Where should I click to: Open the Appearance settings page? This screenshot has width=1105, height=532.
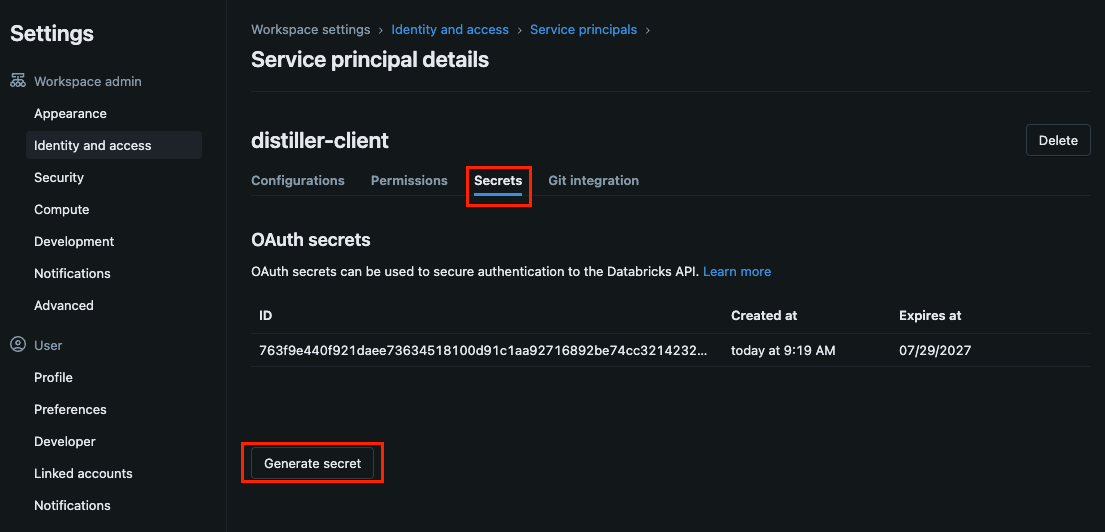70,114
